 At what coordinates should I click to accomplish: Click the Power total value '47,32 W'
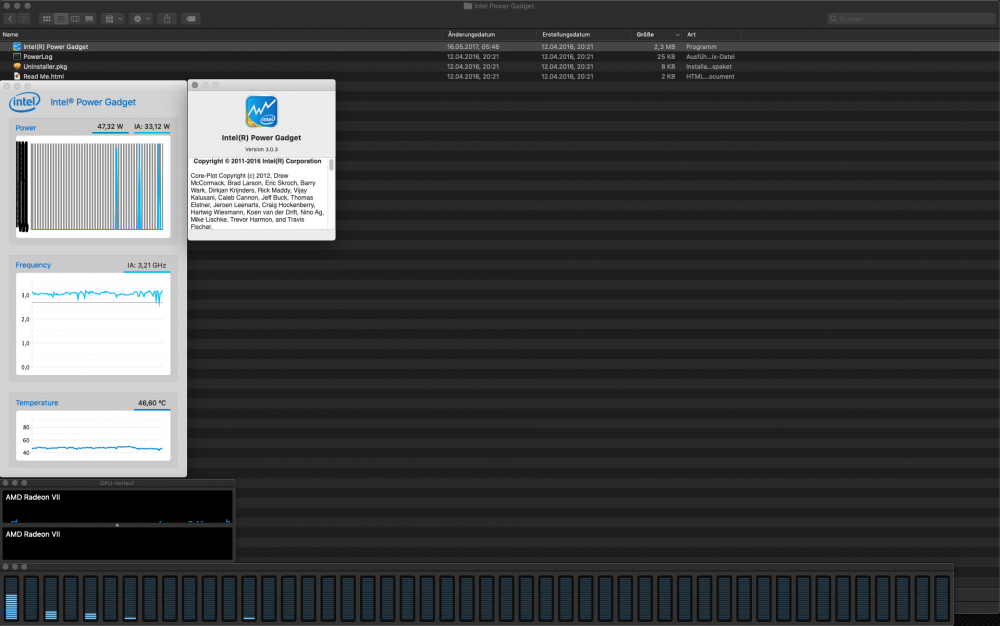(110, 126)
